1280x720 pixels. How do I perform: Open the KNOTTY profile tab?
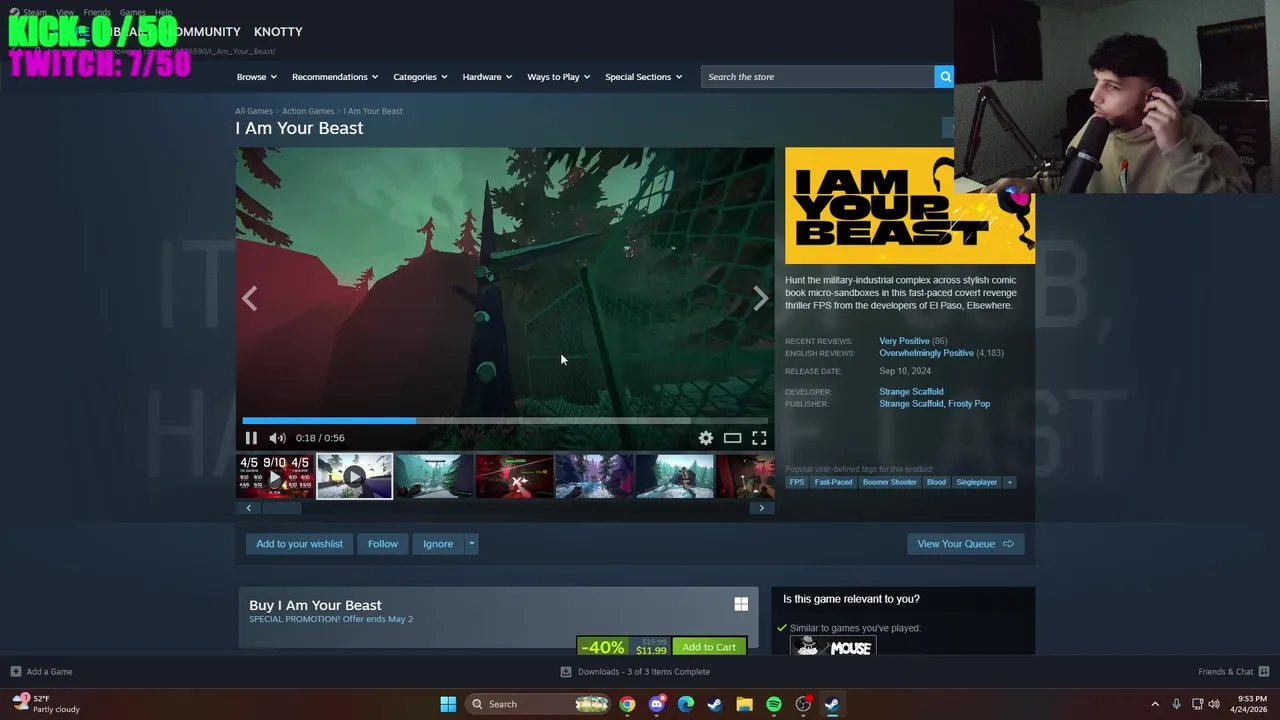pyautogui.click(x=278, y=32)
